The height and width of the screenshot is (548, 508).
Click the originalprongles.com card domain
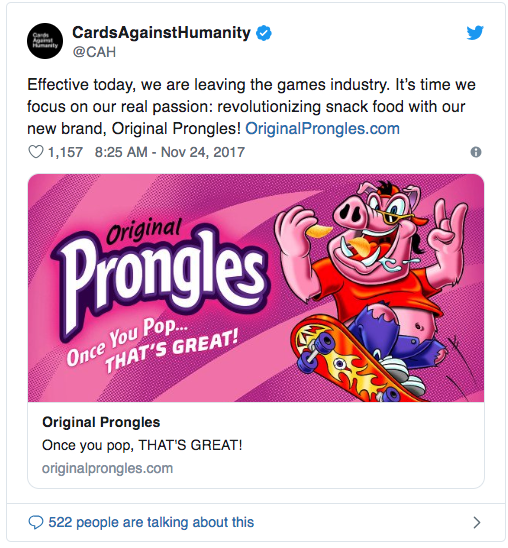tap(107, 468)
